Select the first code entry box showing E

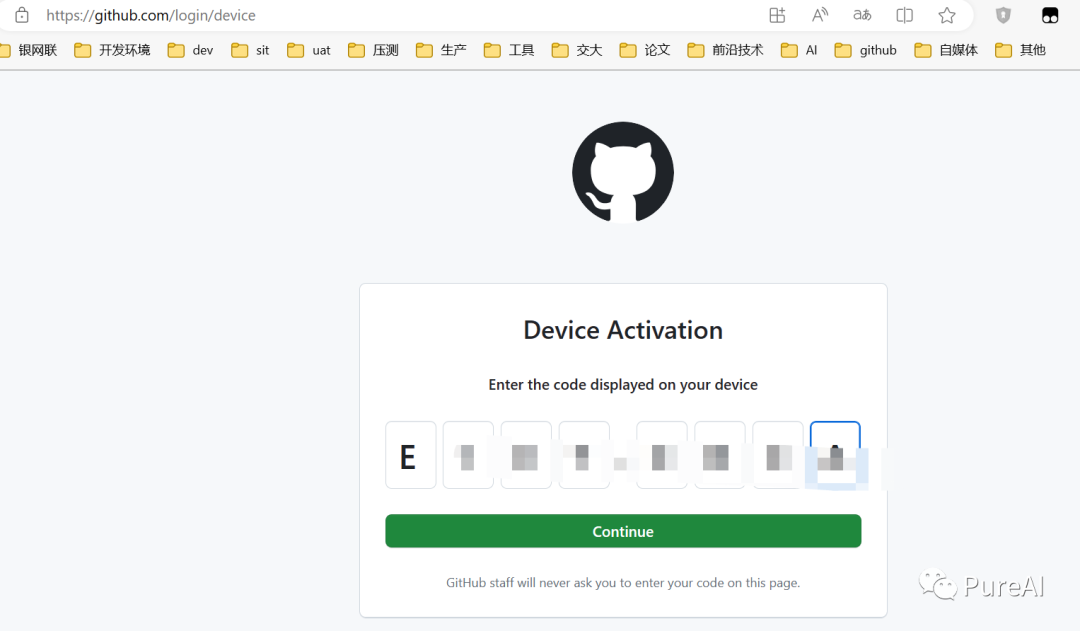click(x=410, y=455)
